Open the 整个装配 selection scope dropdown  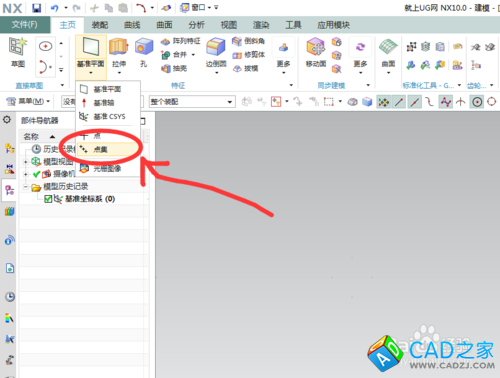tap(192, 102)
